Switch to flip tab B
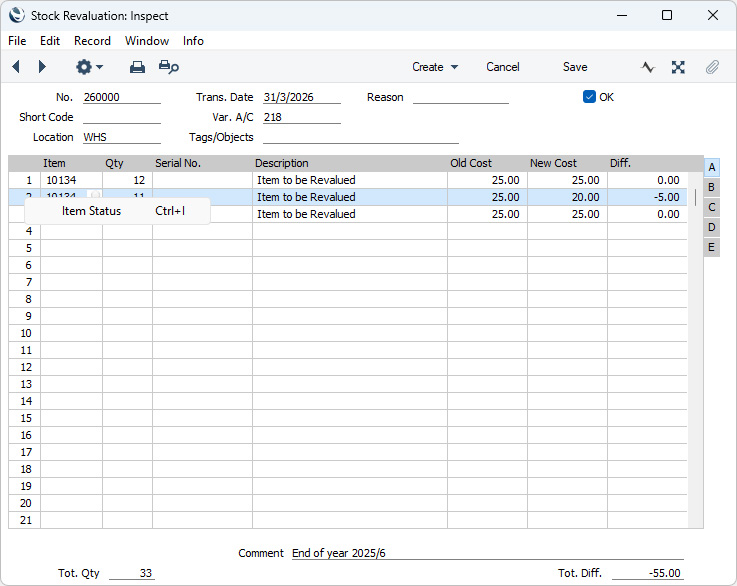This screenshot has width=737, height=586. (x=712, y=187)
